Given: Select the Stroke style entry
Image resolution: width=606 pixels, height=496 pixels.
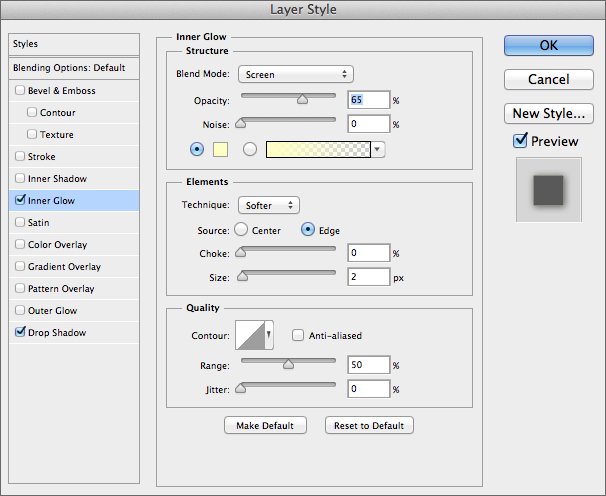Looking at the screenshot, I should coord(42,157).
